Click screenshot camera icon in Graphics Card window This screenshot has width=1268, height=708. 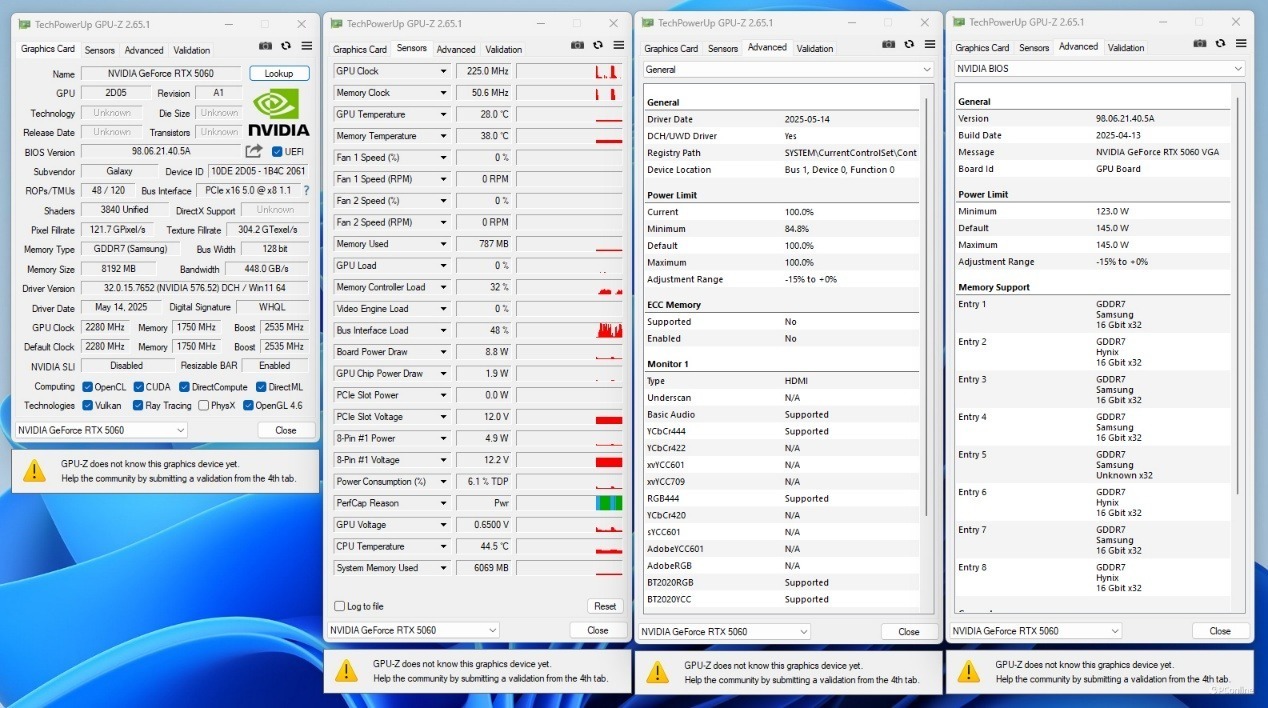point(265,46)
